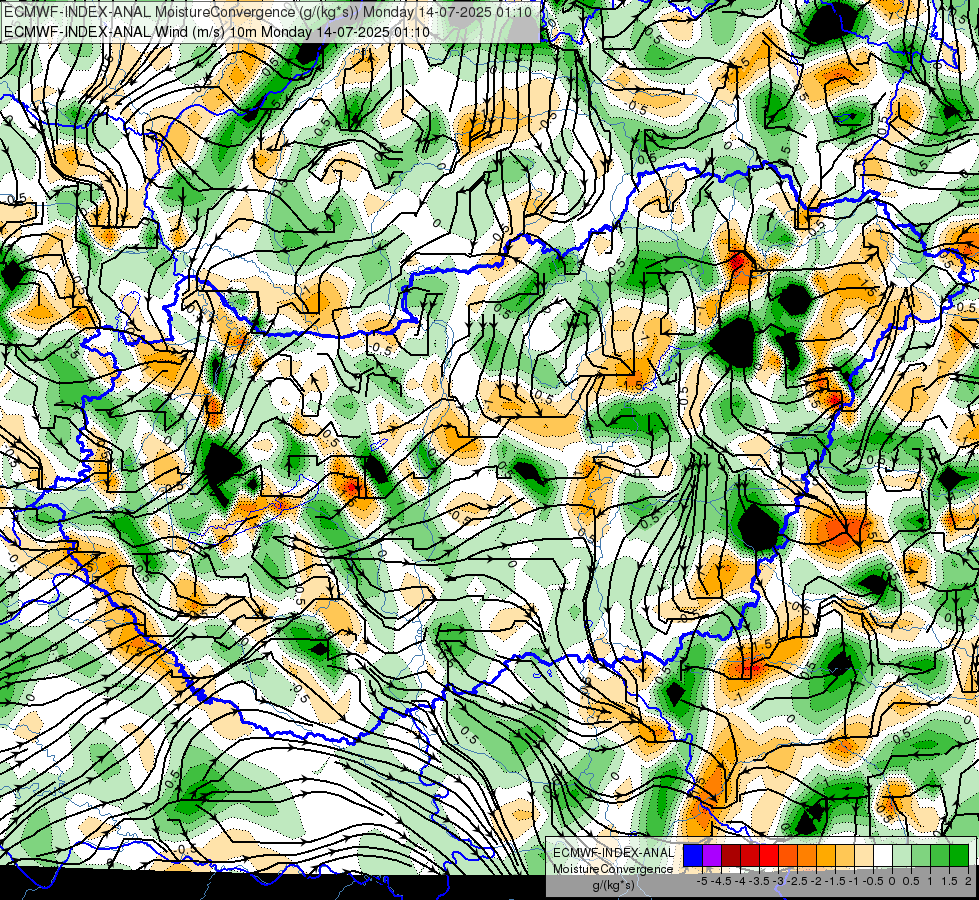Pick the orange-red swatch between -3 and -2.5

(x=788, y=855)
